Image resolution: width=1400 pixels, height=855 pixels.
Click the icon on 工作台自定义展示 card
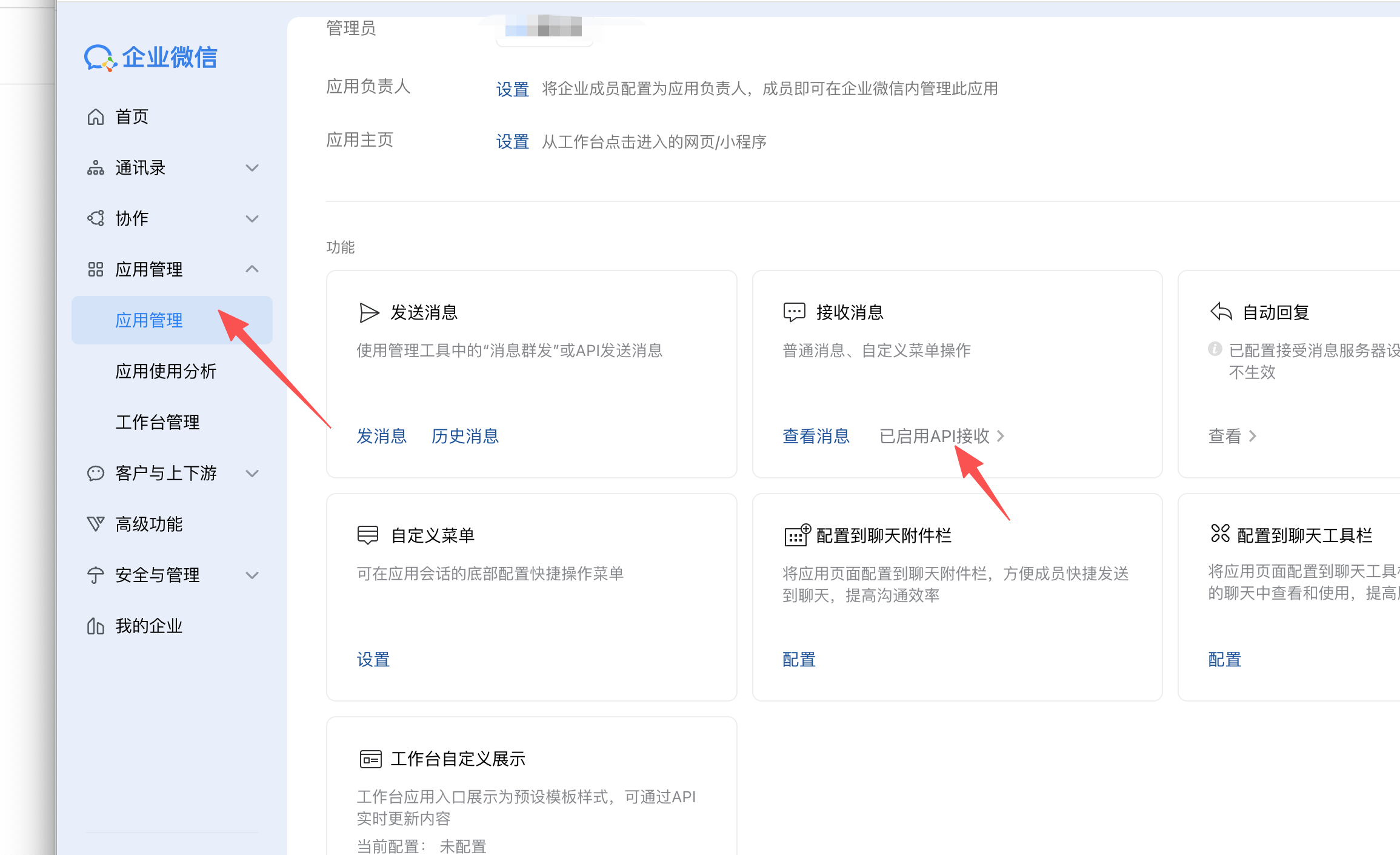[x=370, y=759]
